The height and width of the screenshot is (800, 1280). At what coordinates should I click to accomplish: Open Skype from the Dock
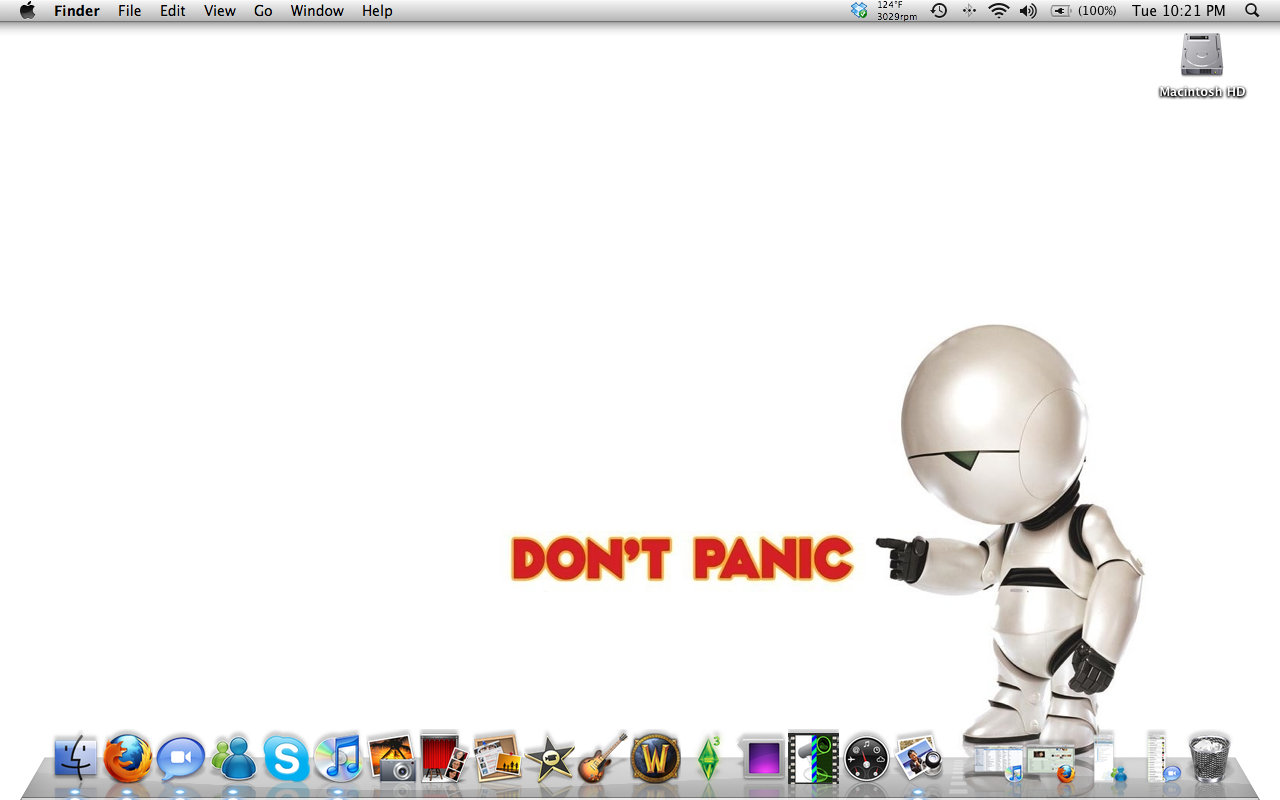point(286,759)
